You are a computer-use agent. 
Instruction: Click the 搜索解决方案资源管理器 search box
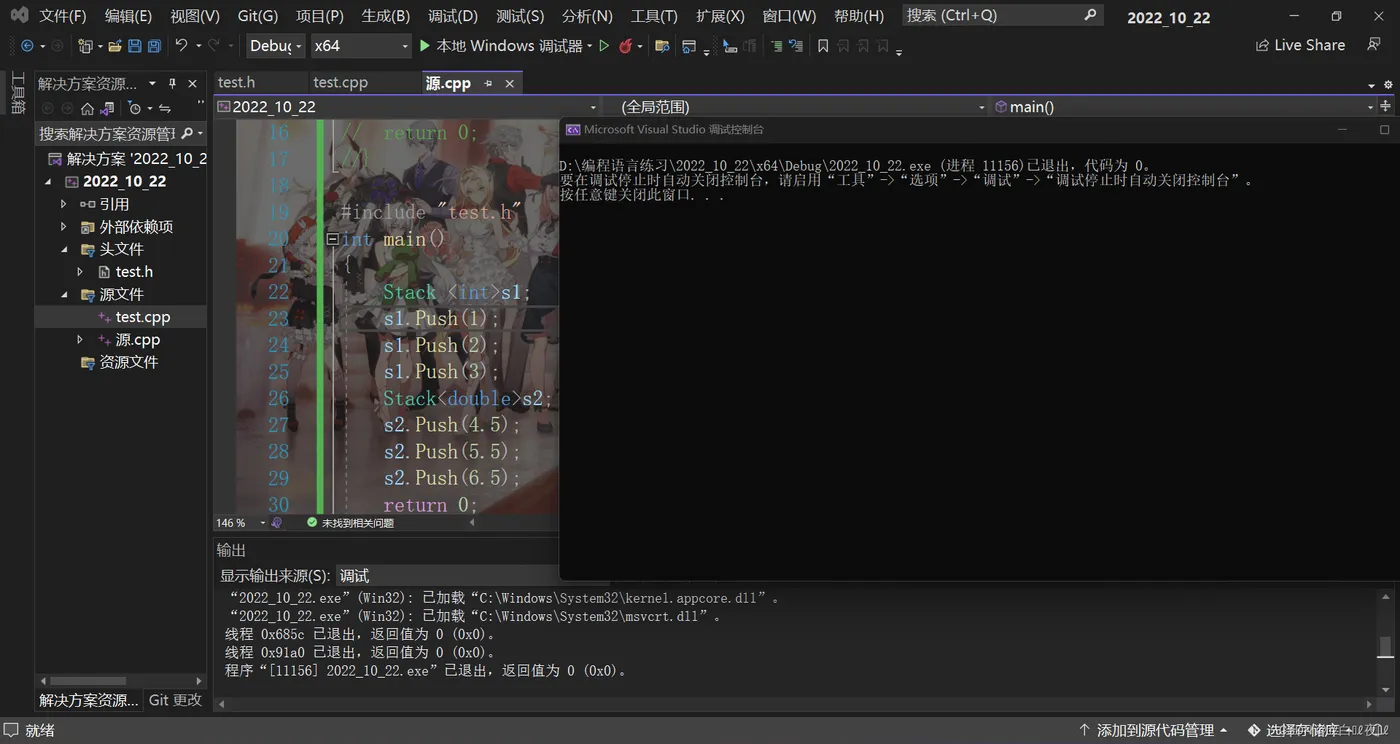[x=120, y=133]
